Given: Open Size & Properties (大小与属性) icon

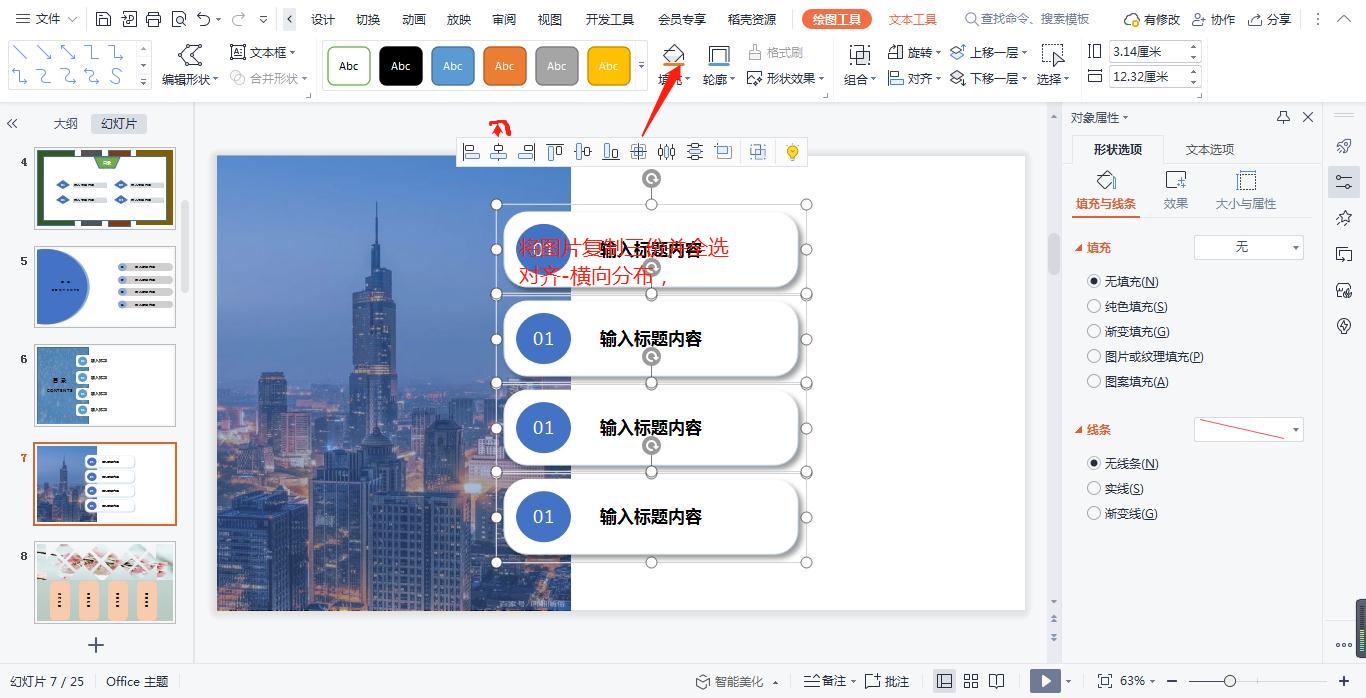Looking at the screenshot, I should pos(1246,181).
